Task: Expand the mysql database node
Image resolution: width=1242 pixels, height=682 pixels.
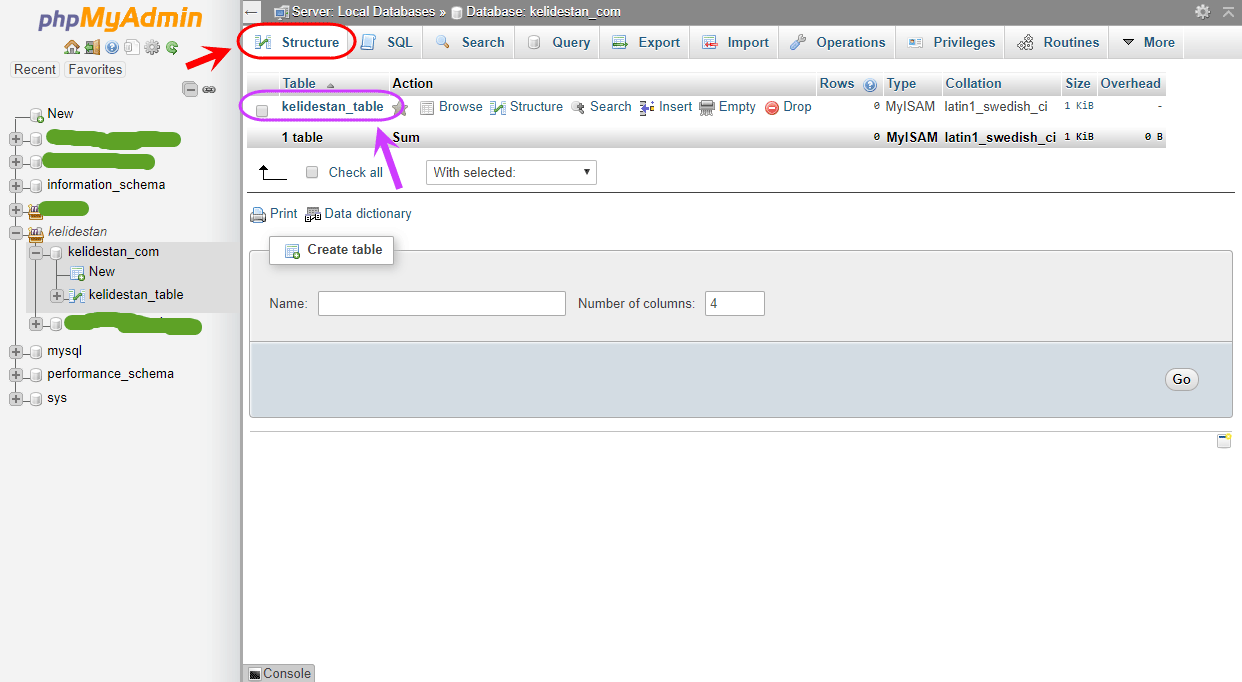Action: (x=16, y=352)
